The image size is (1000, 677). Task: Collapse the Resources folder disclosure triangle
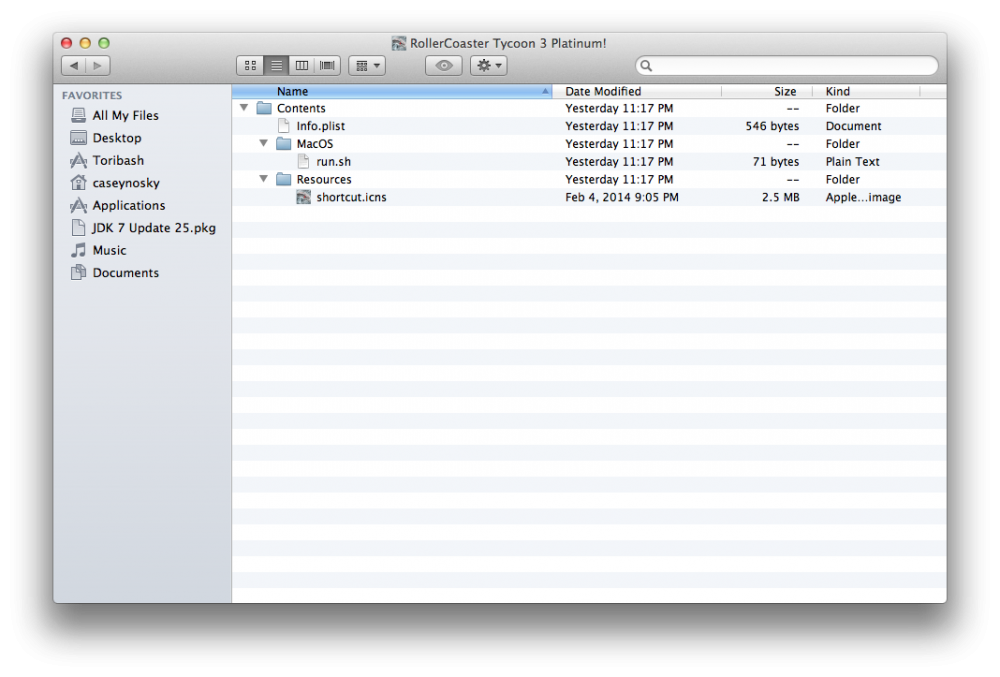[264, 180]
